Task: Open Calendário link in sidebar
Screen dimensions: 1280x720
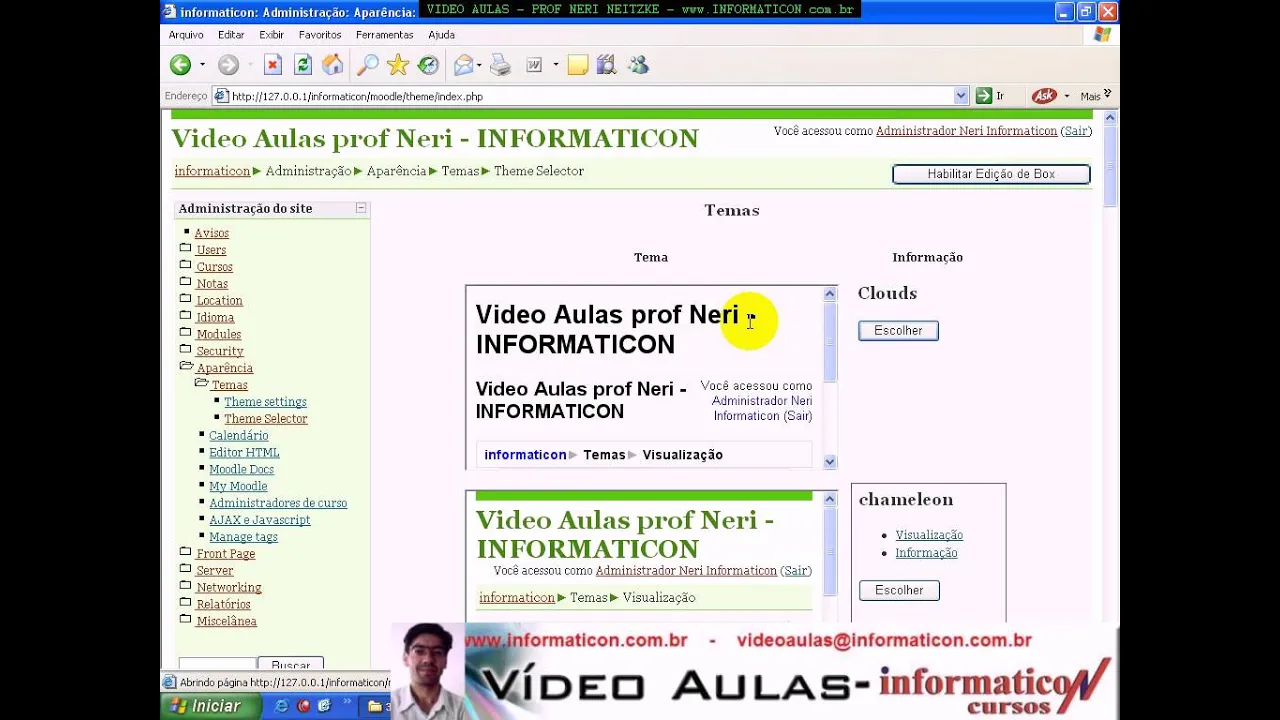Action: pyautogui.click(x=238, y=436)
